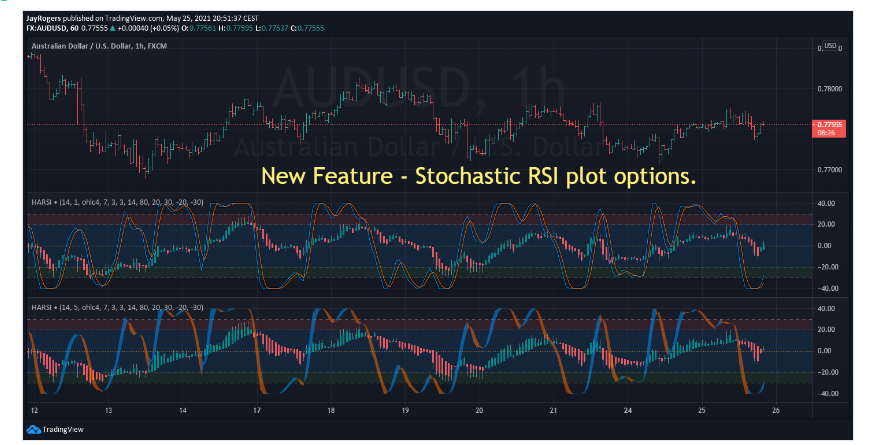Click date label 12 on time axis
This screenshot has width=877, height=445.
35,411
